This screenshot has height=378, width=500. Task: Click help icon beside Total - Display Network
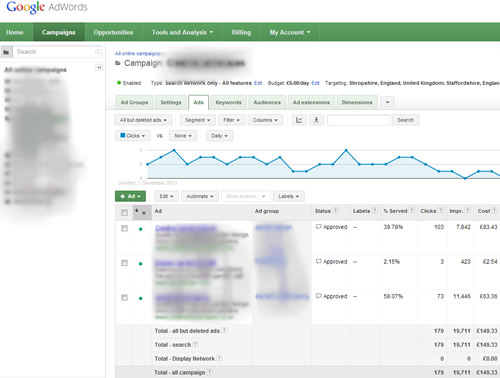coord(219,358)
